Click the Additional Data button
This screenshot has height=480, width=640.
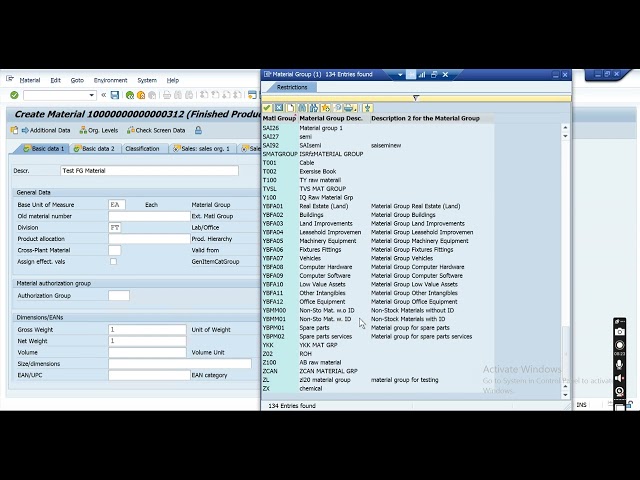tap(46, 130)
